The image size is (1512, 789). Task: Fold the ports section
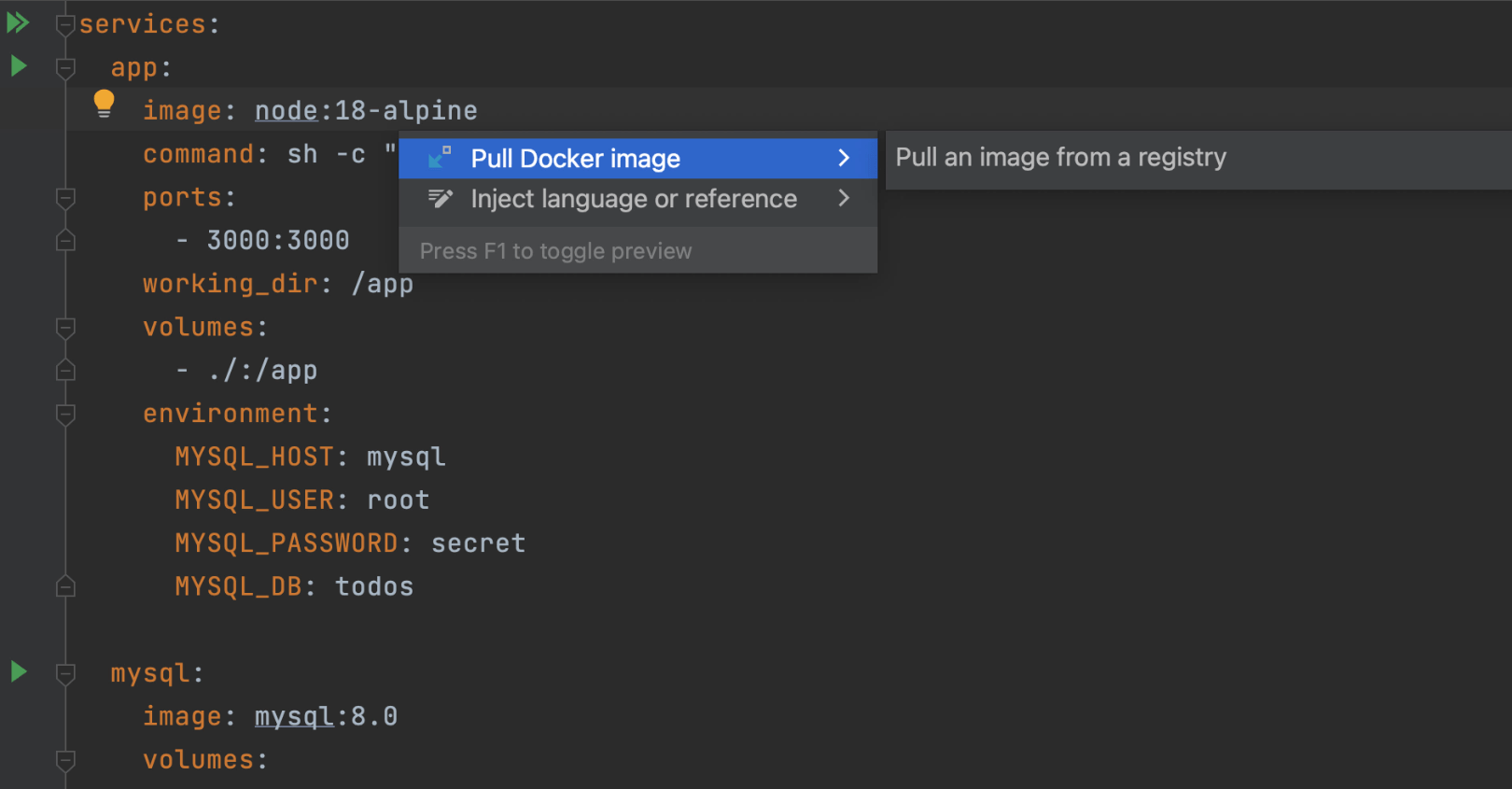click(x=65, y=198)
